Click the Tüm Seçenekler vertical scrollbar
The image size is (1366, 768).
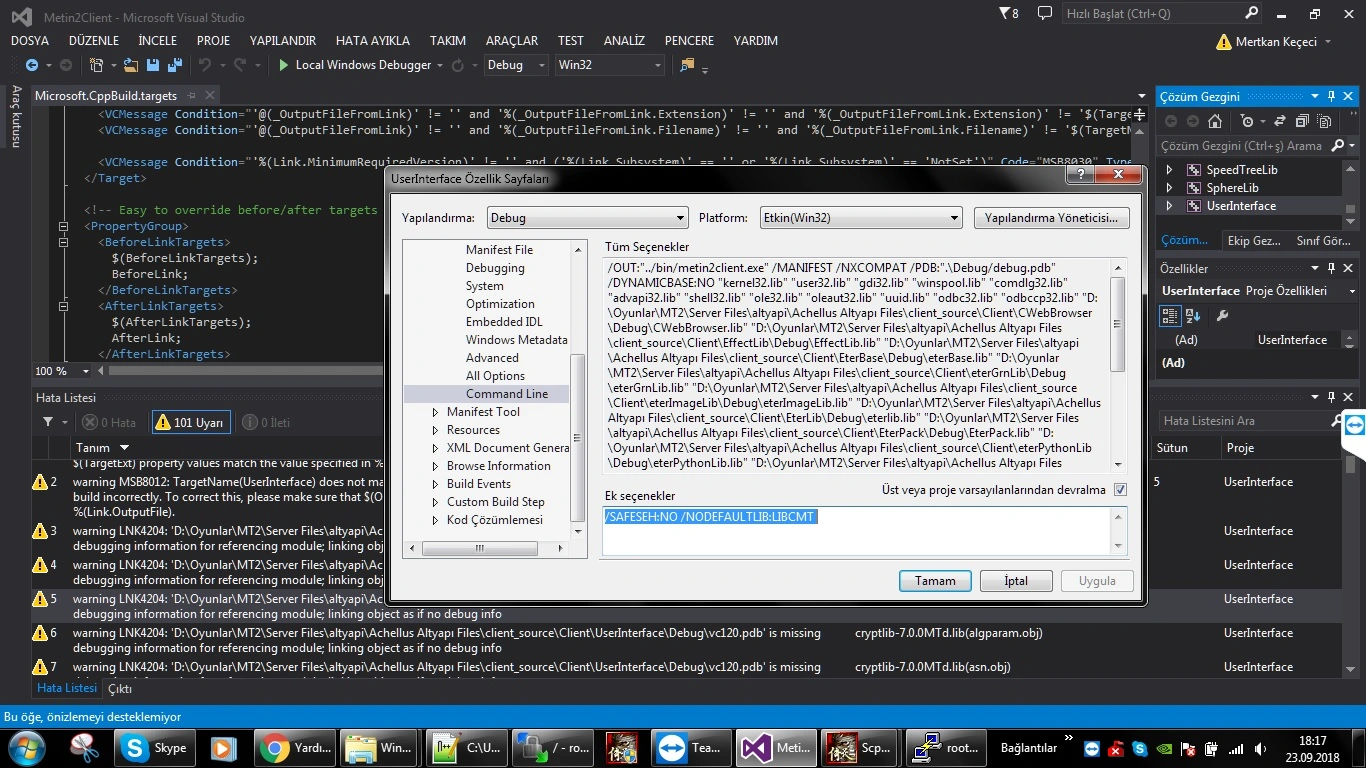(1119, 366)
